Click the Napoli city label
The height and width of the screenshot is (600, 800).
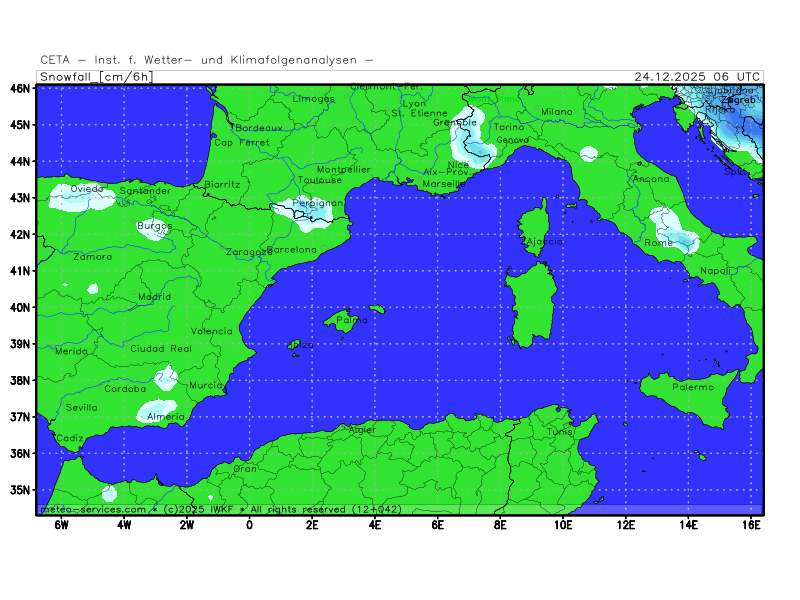coord(715,271)
